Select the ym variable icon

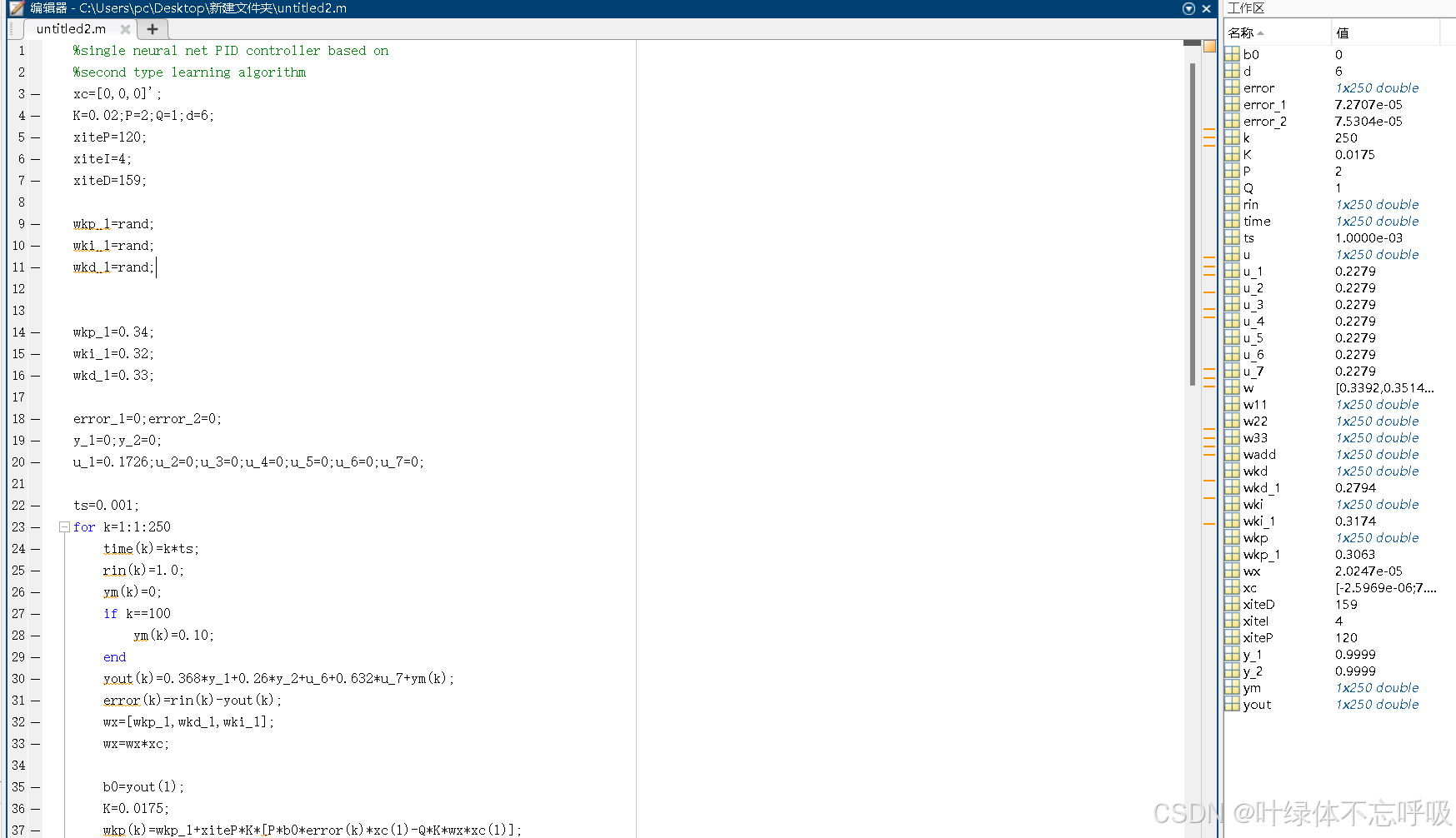(x=1232, y=687)
